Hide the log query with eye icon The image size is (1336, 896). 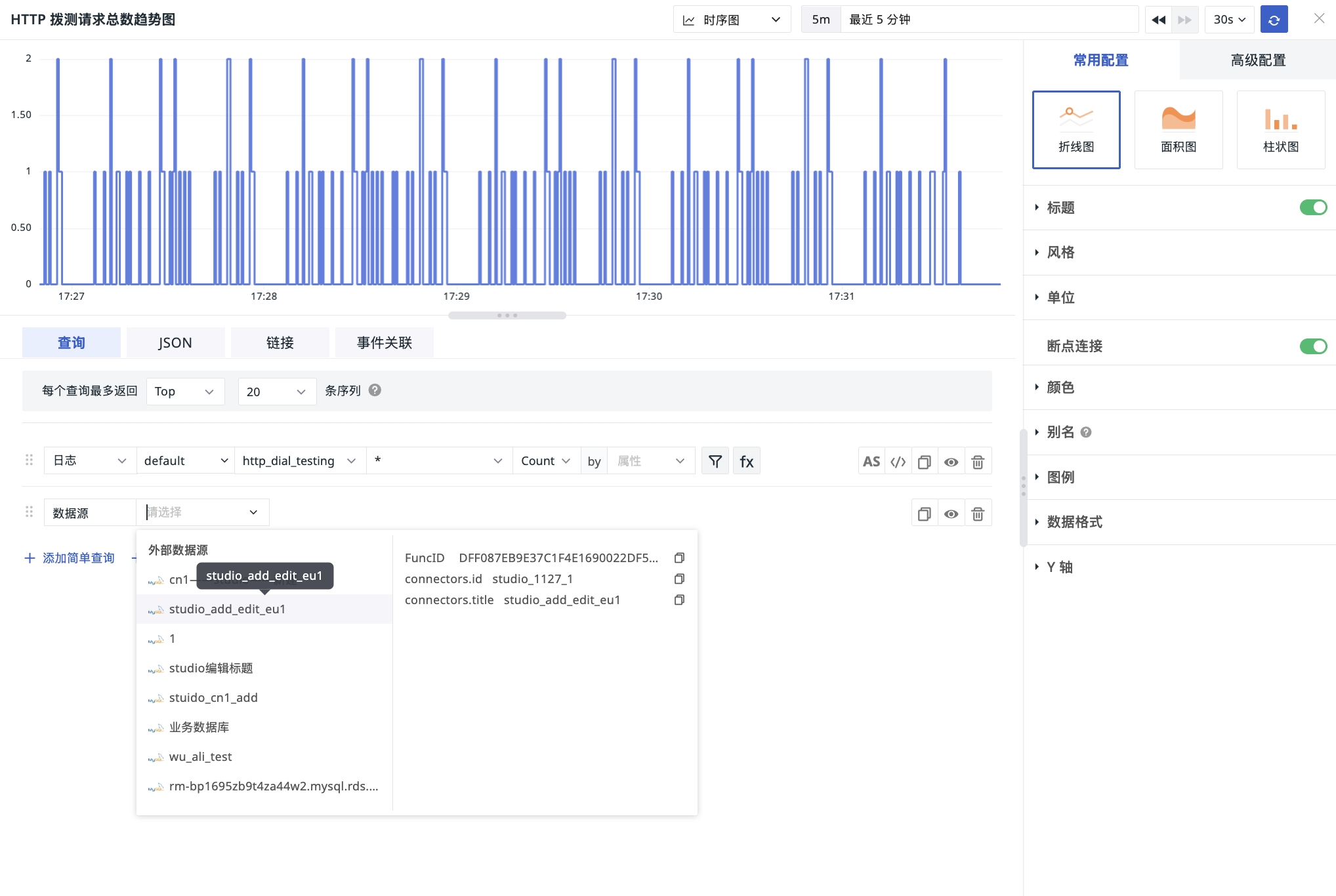[x=951, y=461]
